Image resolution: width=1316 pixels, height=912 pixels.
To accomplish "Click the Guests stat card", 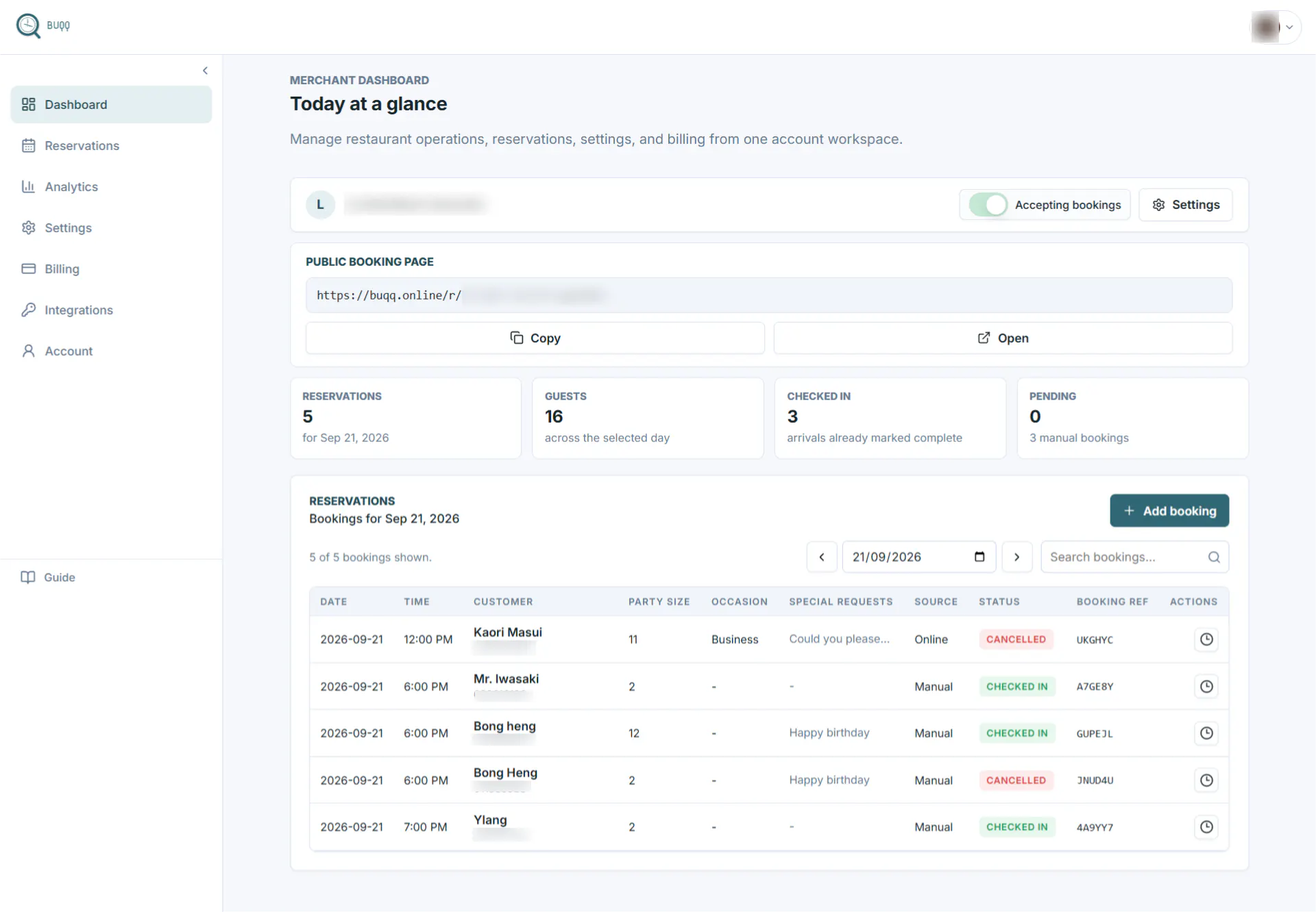I will tap(648, 418).
